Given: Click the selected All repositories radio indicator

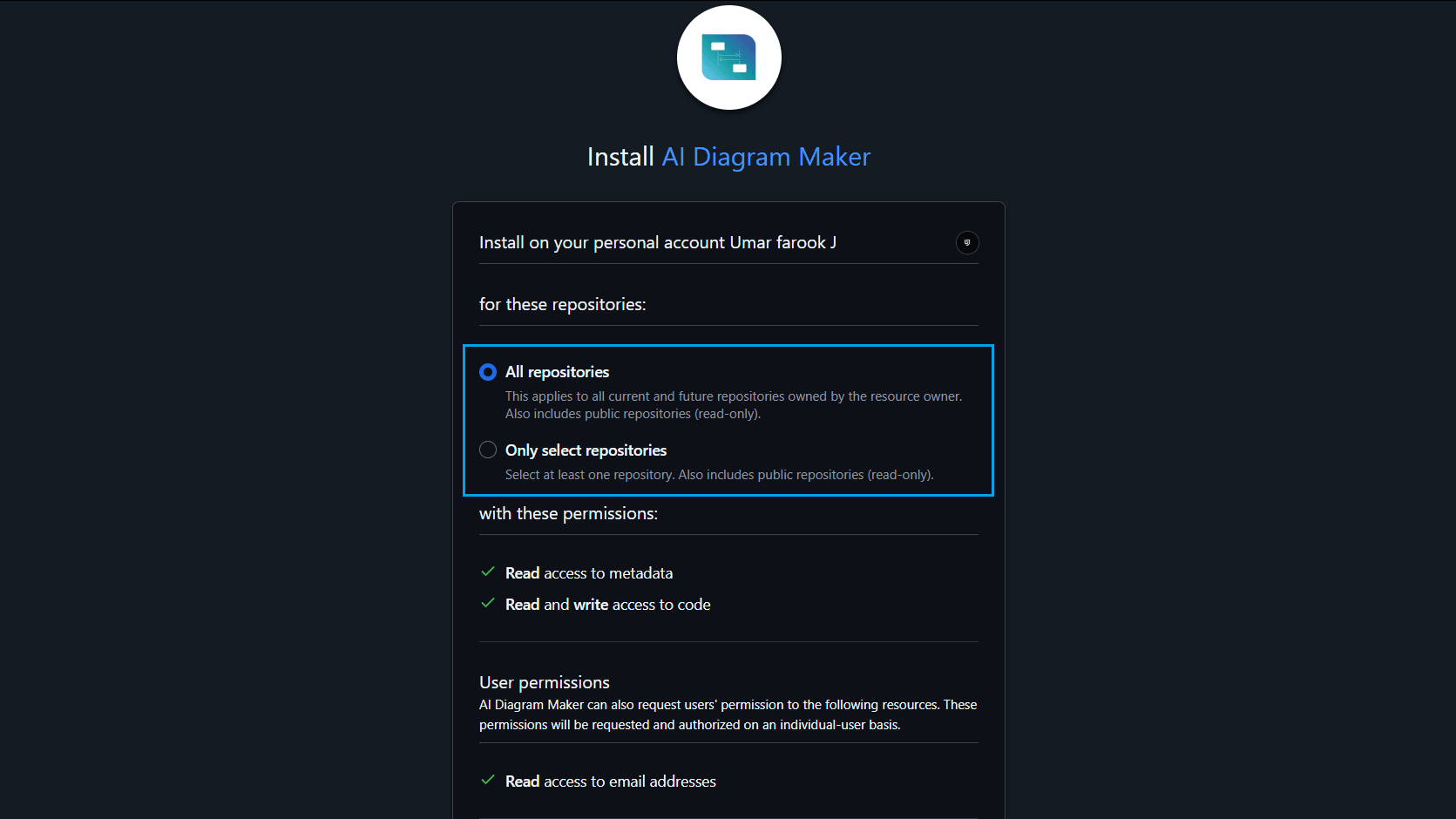Looking at the screenshot, I should [488, 371].
